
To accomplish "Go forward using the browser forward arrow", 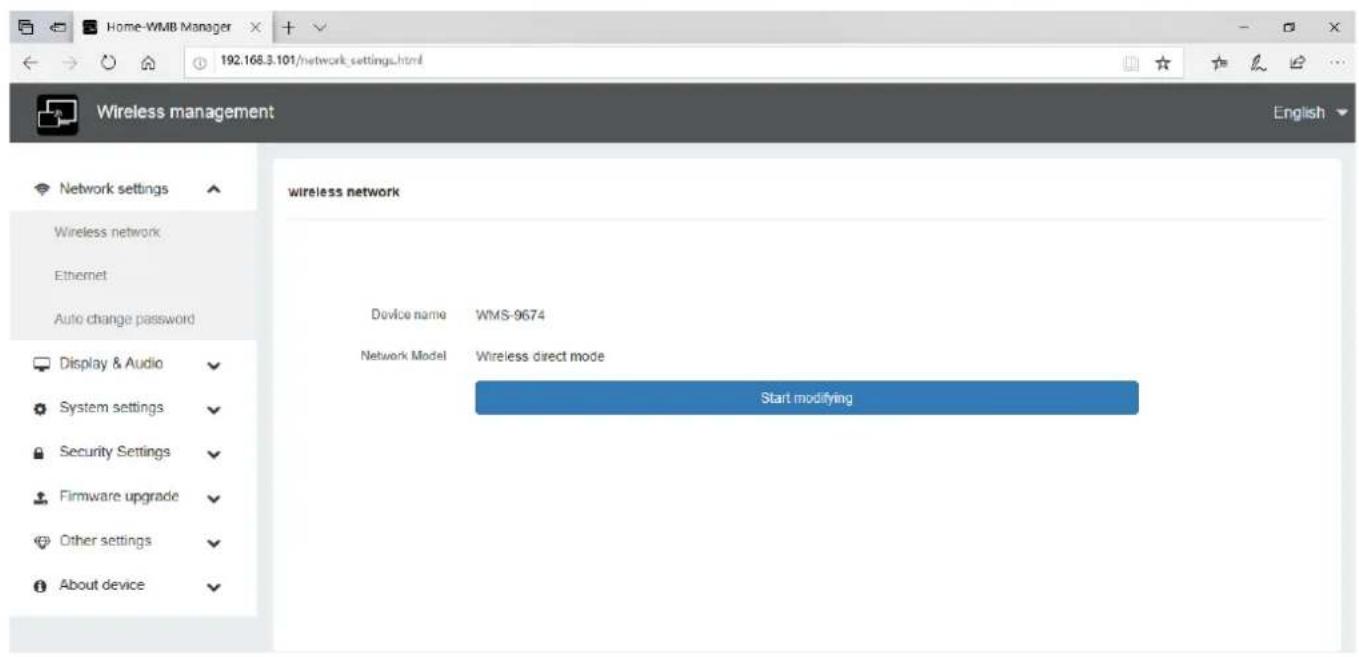I will [70, 62].
